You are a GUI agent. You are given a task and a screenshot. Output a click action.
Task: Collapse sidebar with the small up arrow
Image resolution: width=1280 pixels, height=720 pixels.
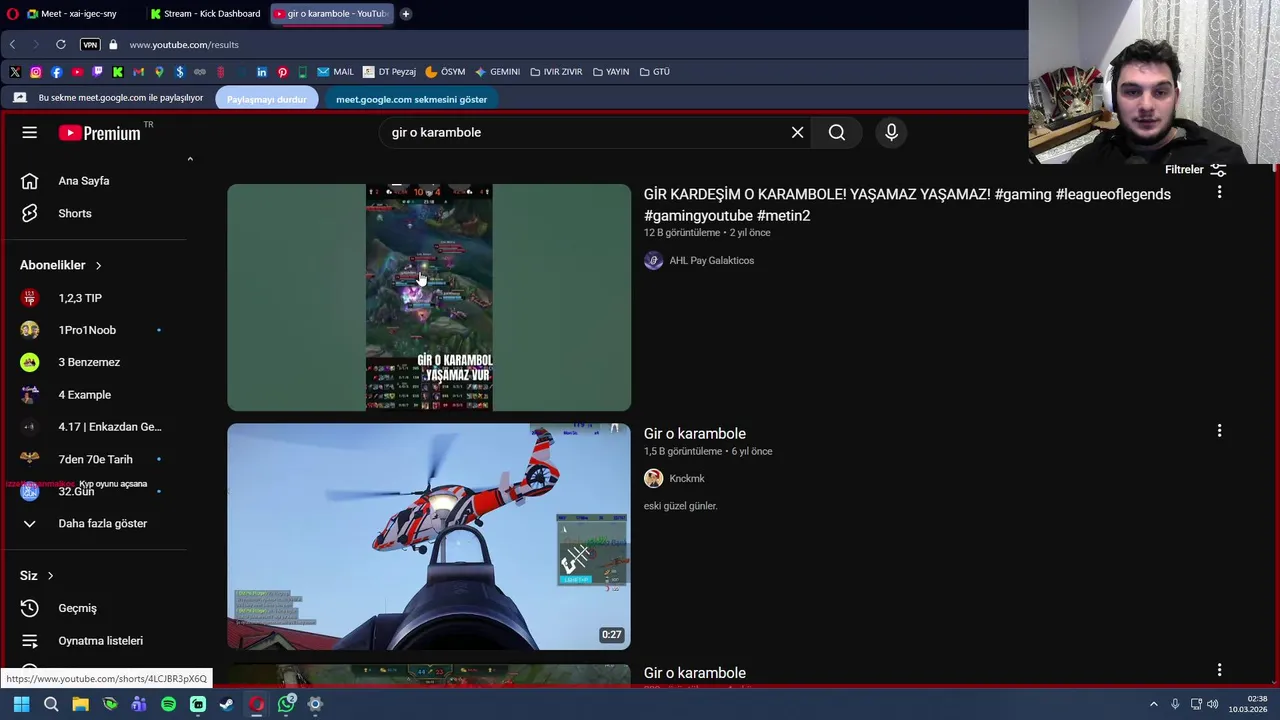pos(190,159)
